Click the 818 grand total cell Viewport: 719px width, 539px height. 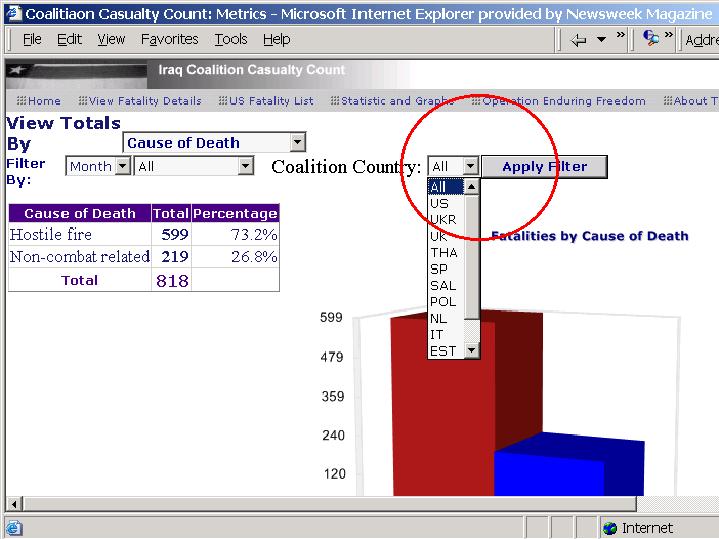171,280
